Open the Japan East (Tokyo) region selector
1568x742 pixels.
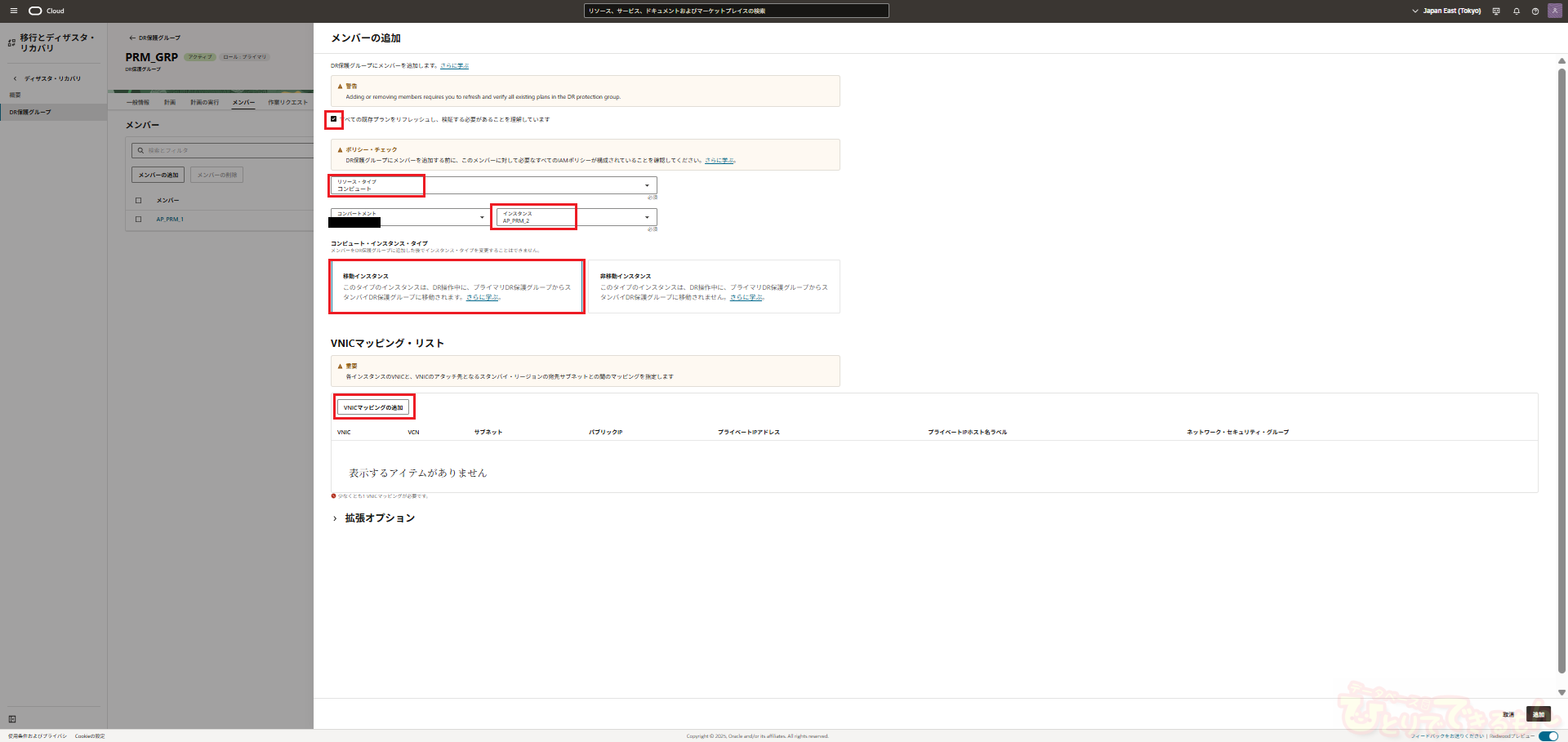point(1446,11)
